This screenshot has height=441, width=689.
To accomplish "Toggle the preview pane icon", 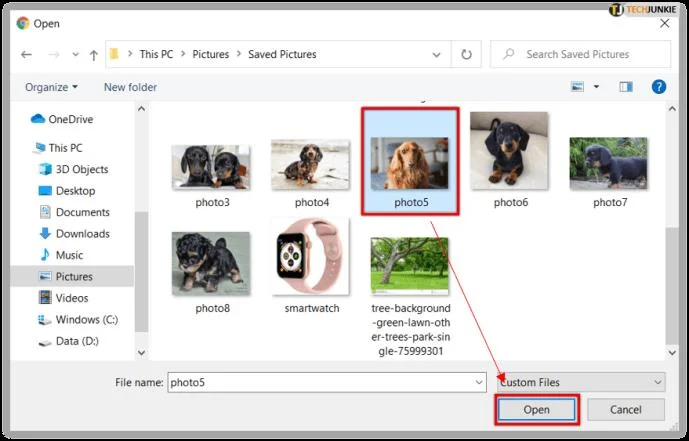I will click(x=626, y=87).
